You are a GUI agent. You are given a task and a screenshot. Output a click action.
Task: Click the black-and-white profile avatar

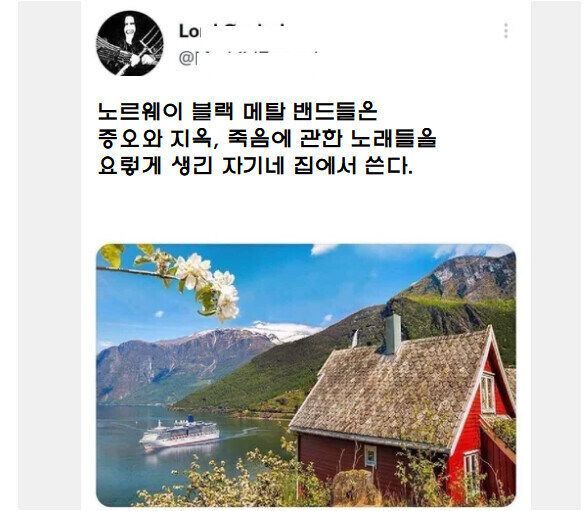click(x=130, y=43)
